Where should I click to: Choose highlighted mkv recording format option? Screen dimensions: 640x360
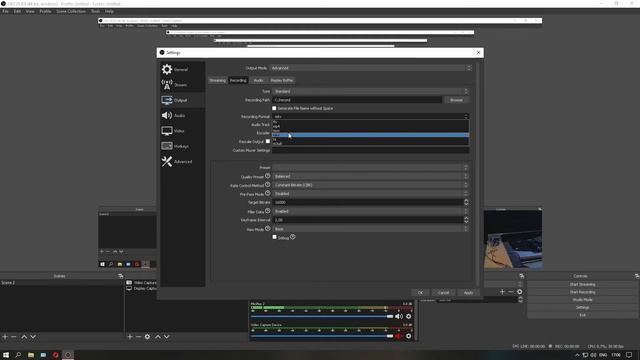(x=371, y=135)
